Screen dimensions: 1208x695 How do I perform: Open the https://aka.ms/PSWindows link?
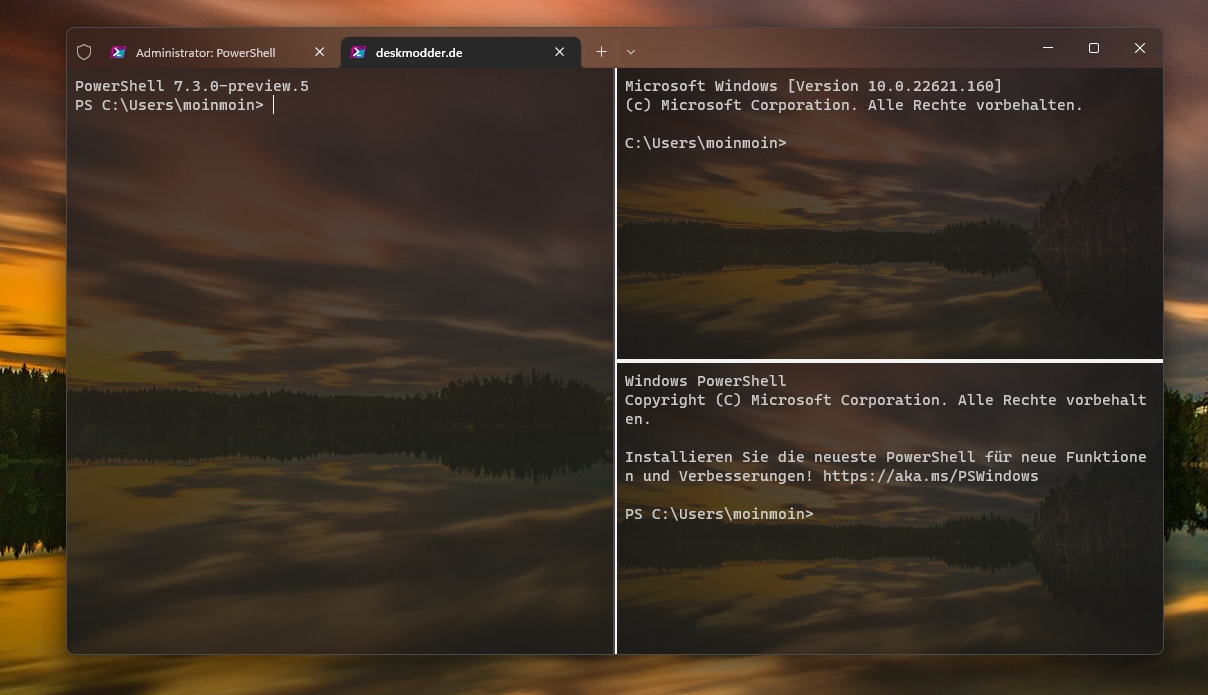tap(931, 476)
